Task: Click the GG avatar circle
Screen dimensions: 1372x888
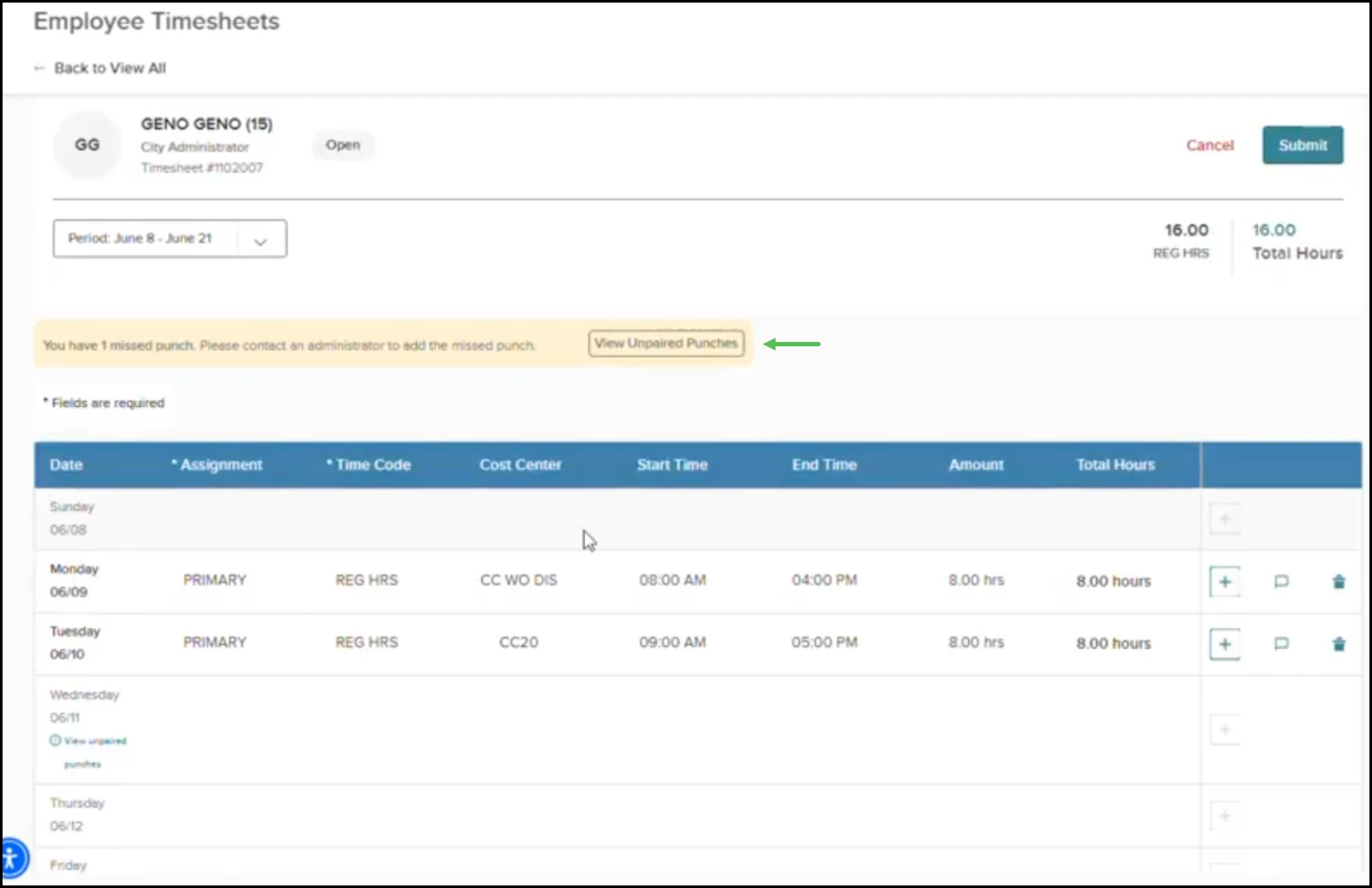Action: click(87, 145)
